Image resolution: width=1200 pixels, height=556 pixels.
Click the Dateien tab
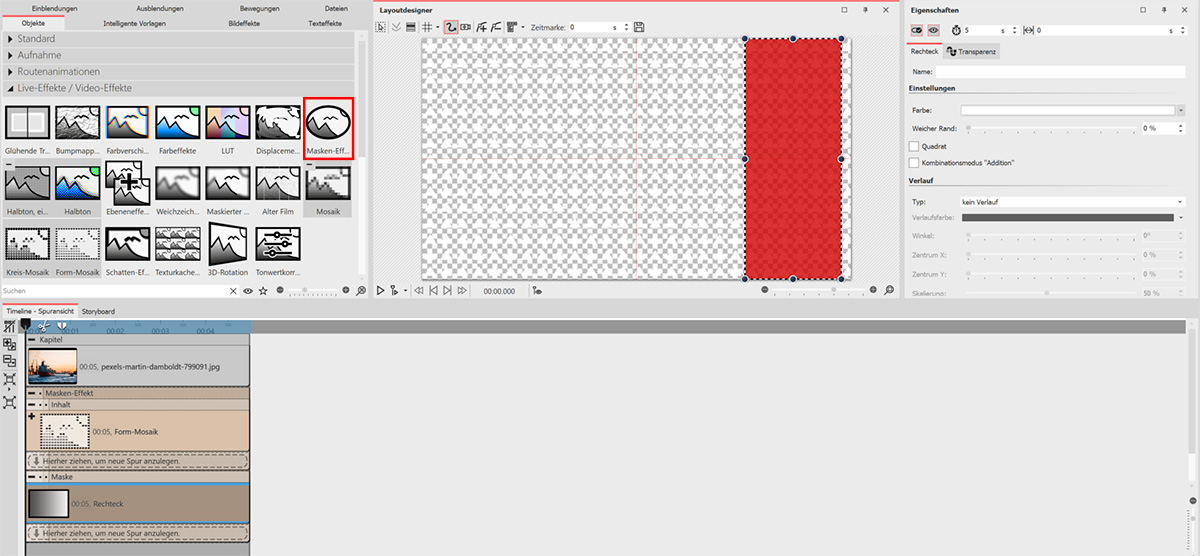pyautogui.click(x=336, y=8)
